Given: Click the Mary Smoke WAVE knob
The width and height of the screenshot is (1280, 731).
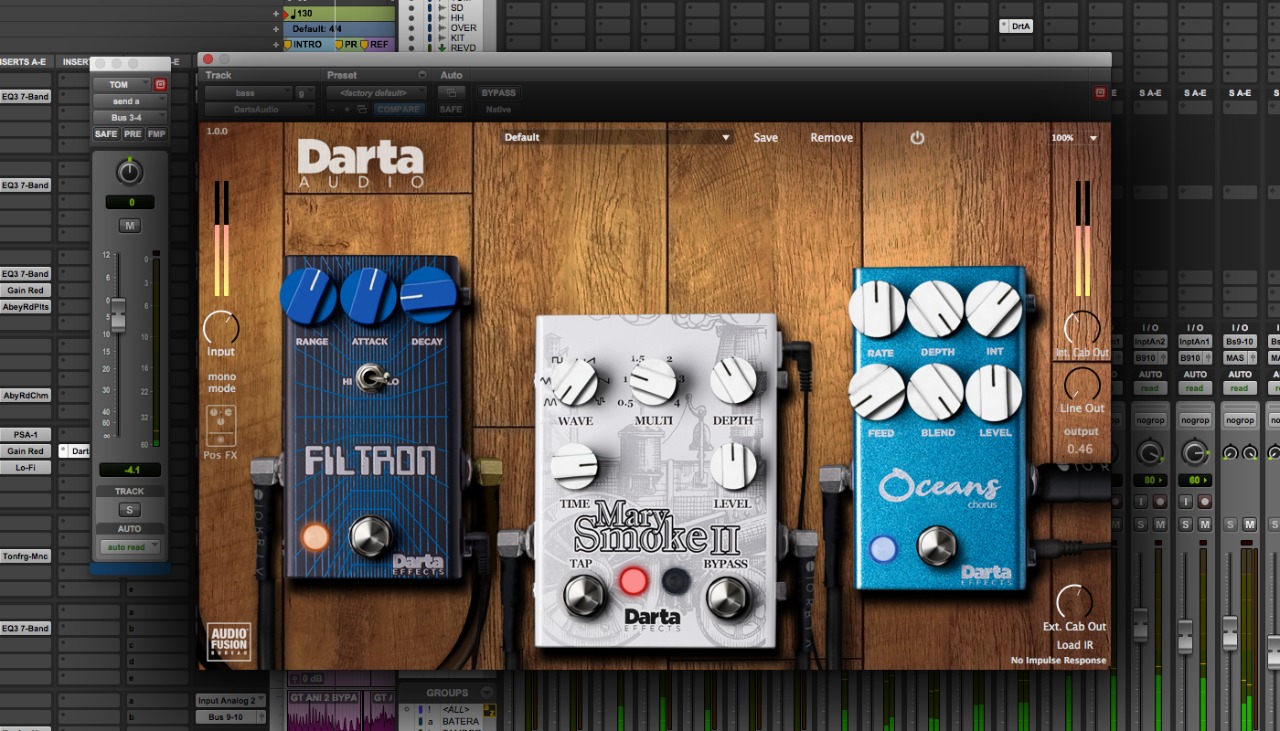Looking at the screenshot, I should click(x=575, y=382).
